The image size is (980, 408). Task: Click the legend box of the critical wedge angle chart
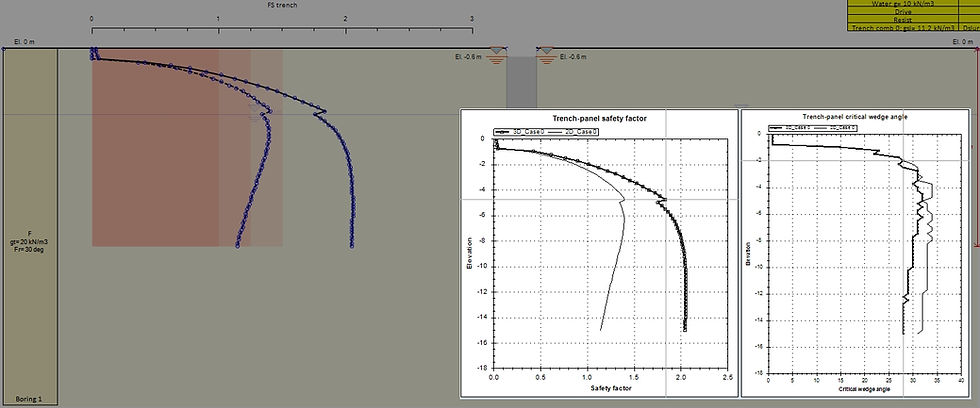coord(811,127)
